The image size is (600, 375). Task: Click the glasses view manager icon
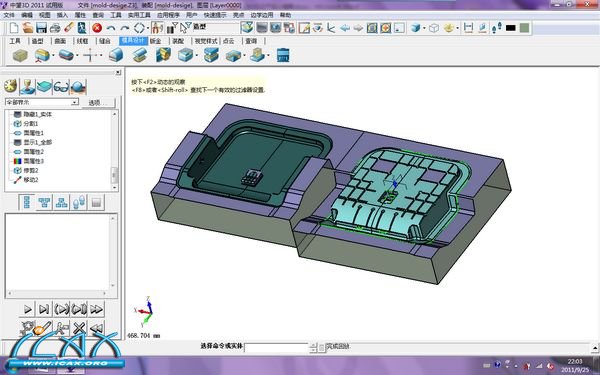61,87
